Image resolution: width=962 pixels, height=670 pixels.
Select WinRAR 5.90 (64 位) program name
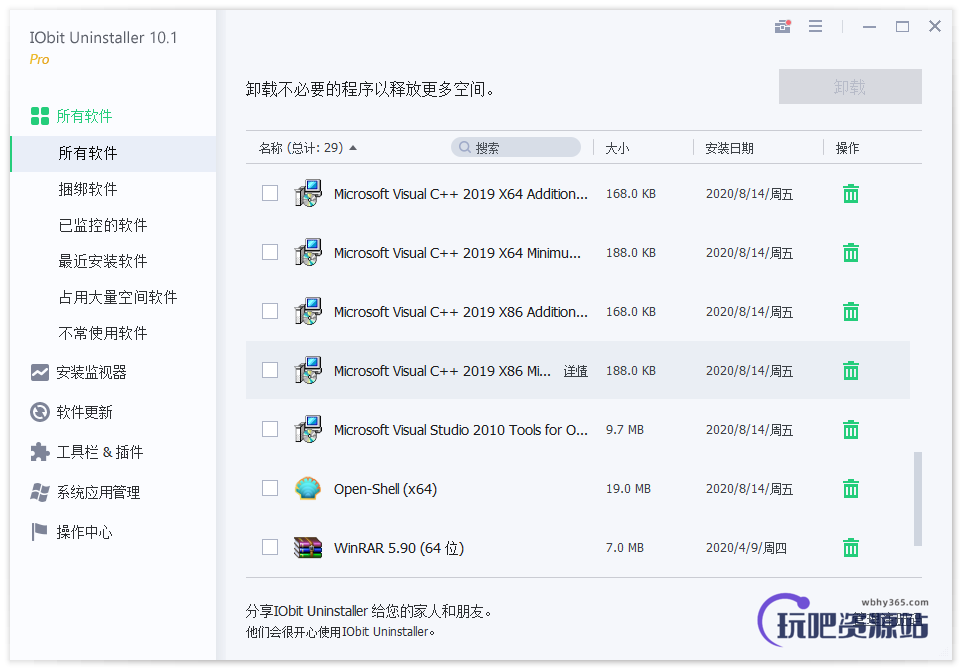(x=399, y=548)
